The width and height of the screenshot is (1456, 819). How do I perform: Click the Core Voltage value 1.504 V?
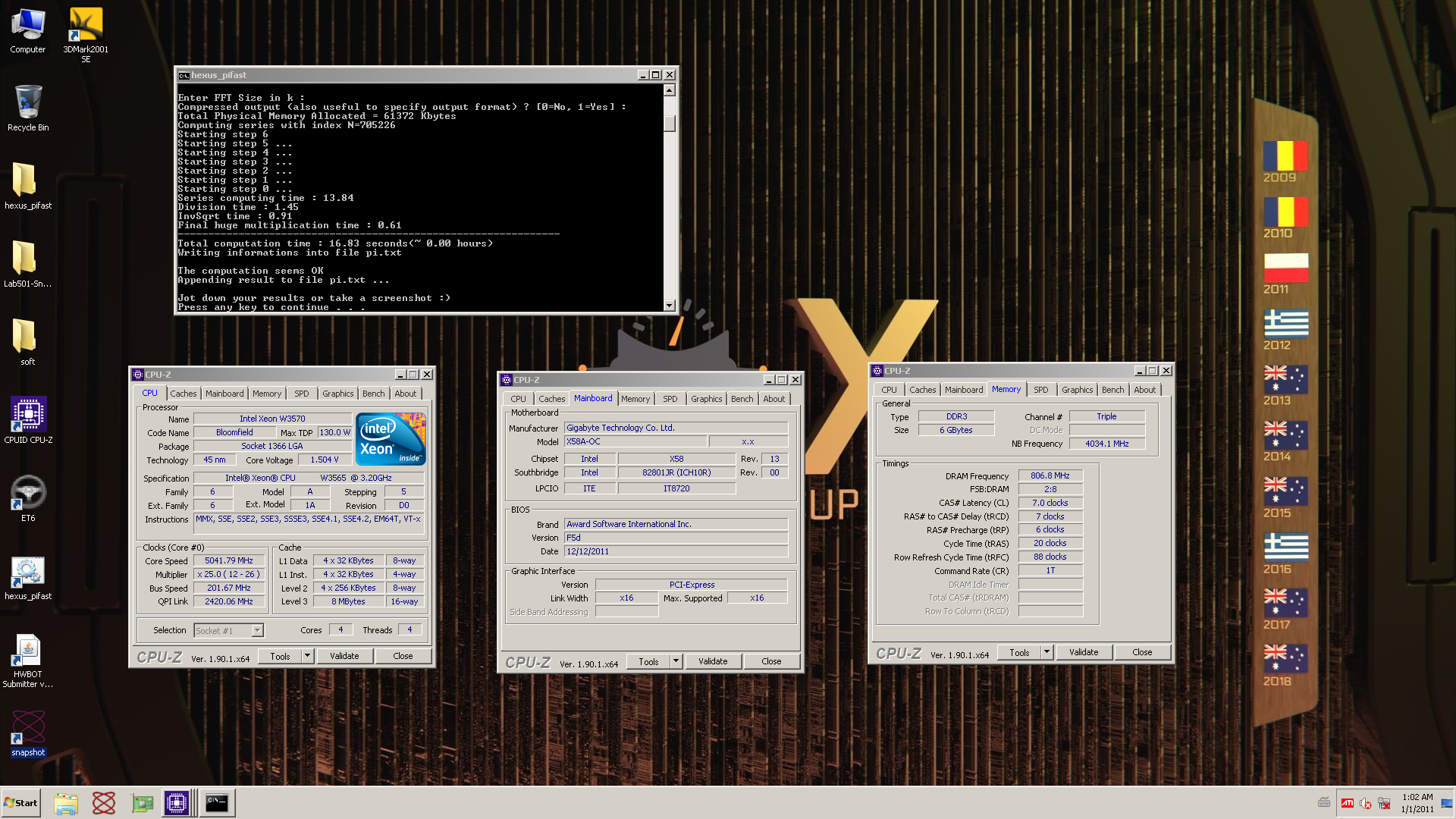(x=325, y=460)
